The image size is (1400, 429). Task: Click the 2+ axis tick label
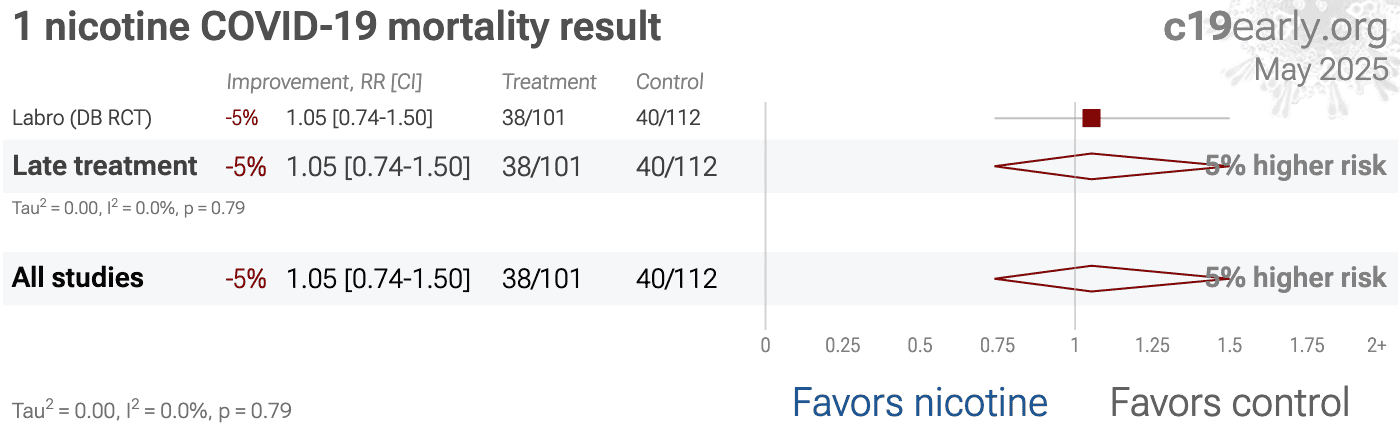(1377, 346)
